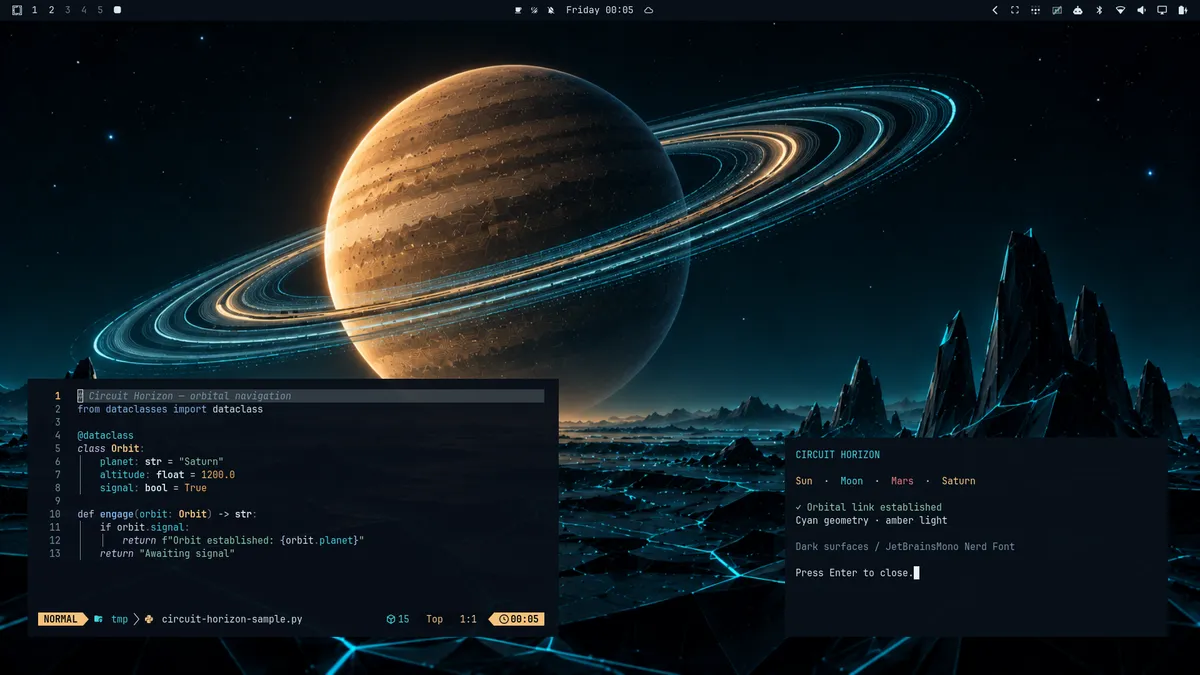This screenshot has height=675, width=1200.
Task: Open the weather cloud icon
Action: coord(648,10)
